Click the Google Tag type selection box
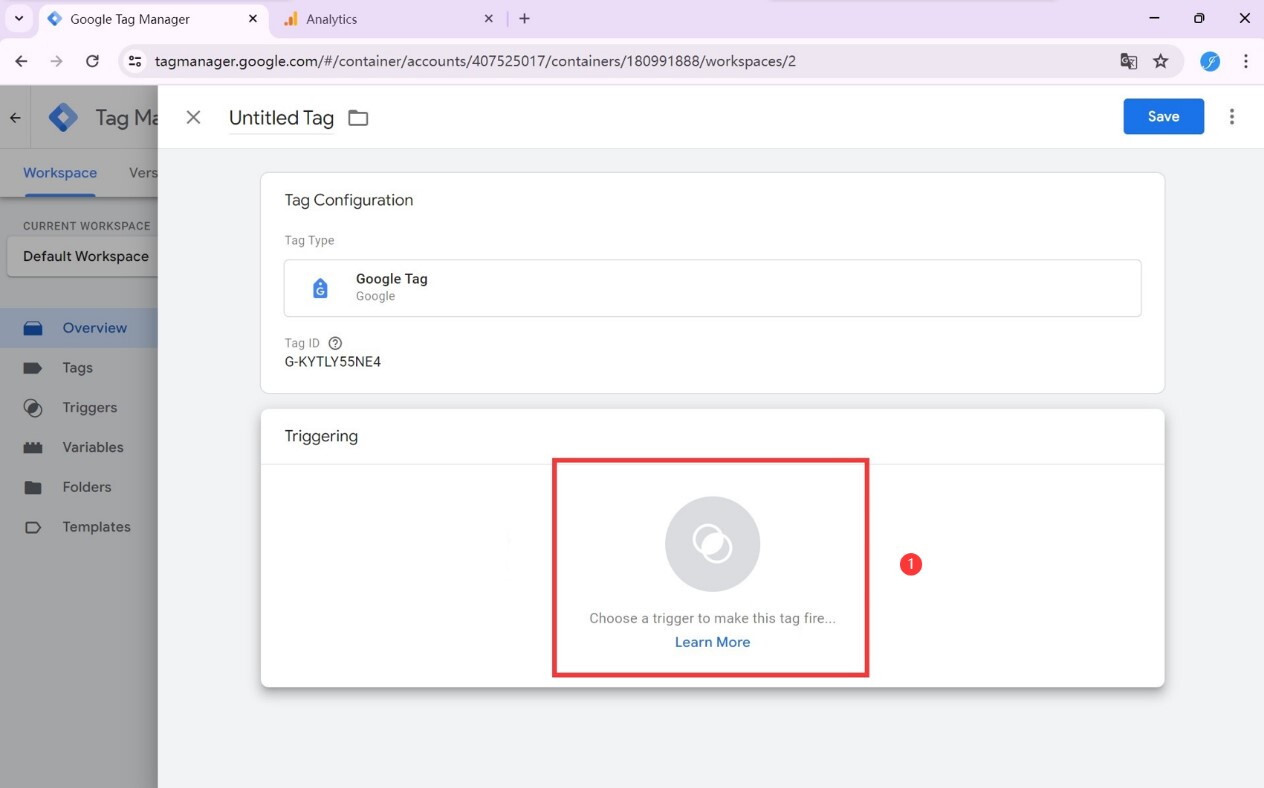The width and height of the screenshot is (1264, 788). pos(712,288)
